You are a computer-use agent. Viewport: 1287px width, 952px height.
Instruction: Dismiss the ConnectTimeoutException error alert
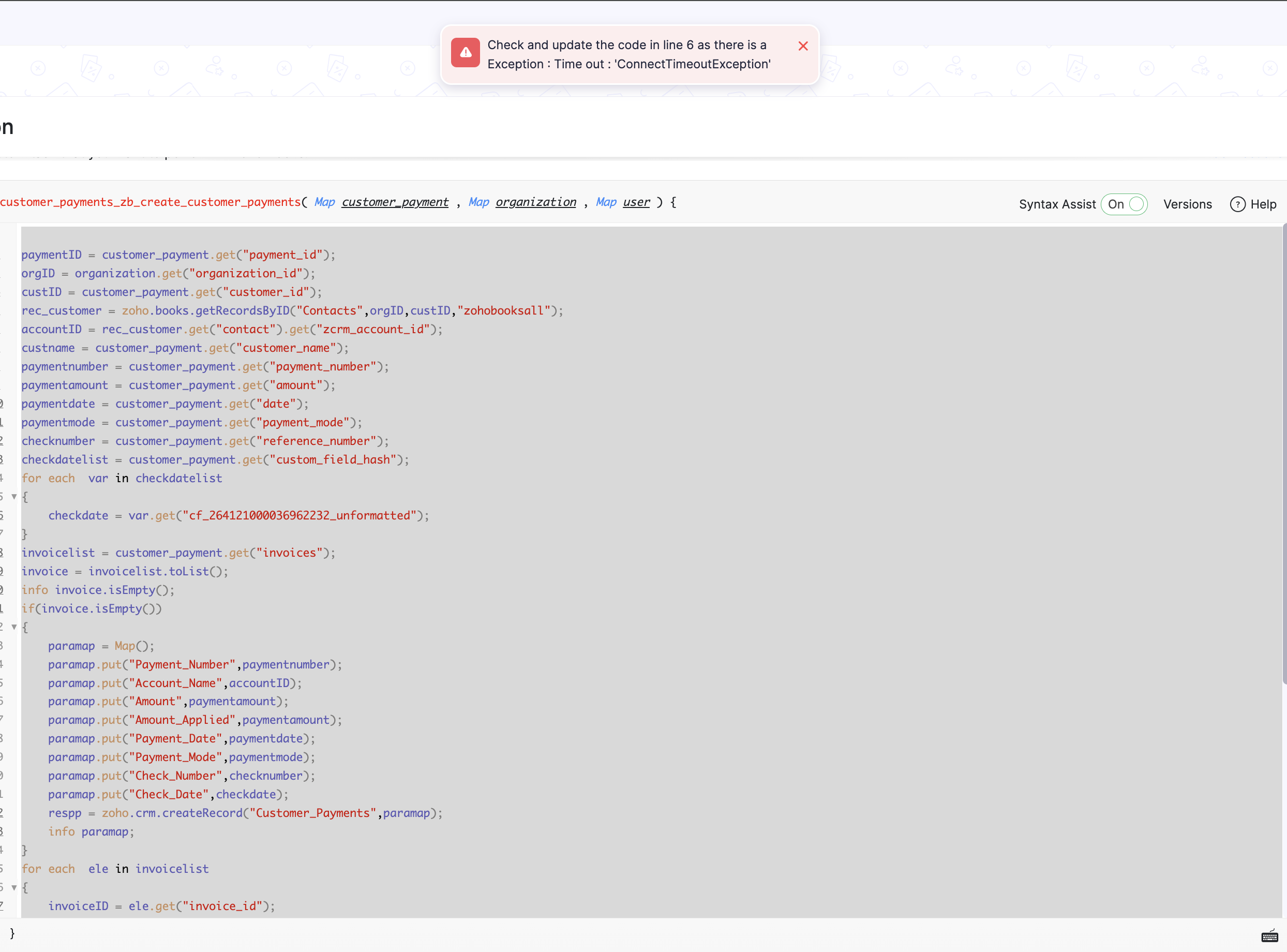click(802, 46)
